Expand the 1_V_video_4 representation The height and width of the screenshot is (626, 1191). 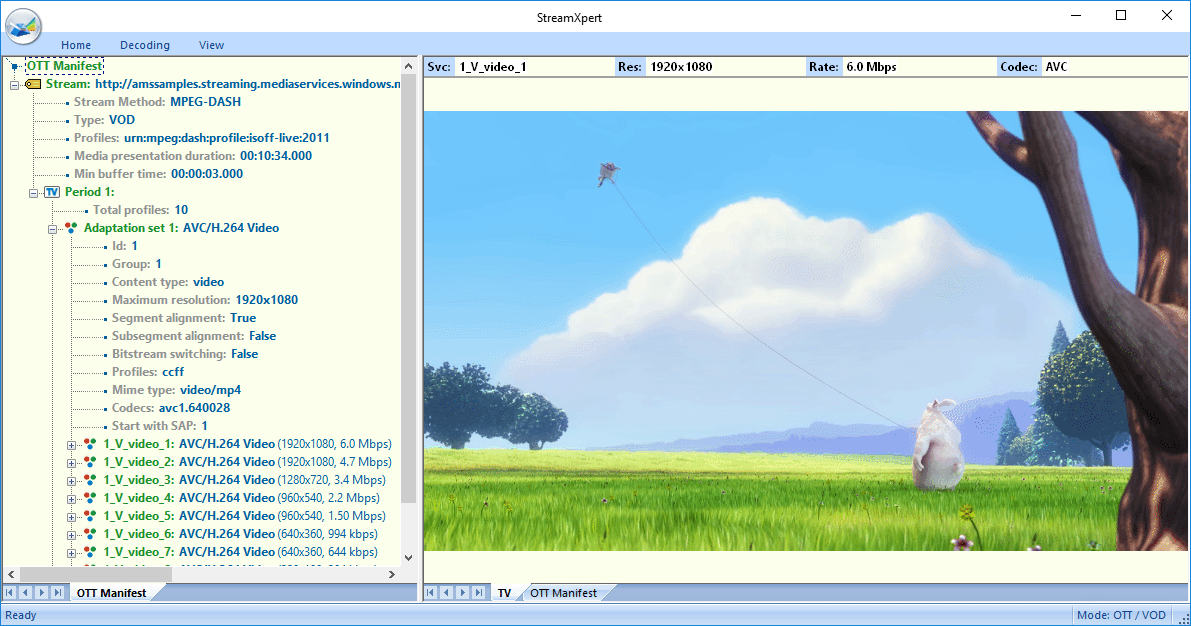[71, 499]
